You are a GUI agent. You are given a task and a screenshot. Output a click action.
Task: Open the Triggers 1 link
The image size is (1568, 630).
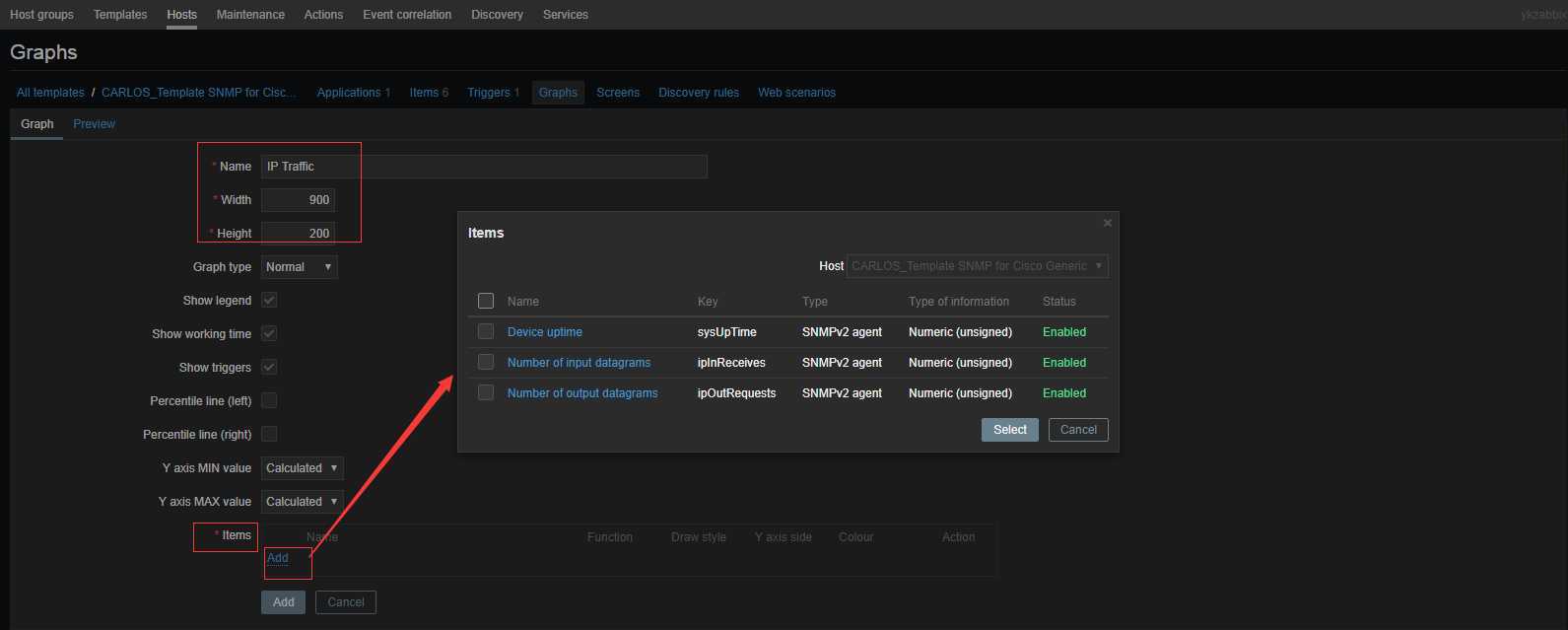(494, 92)
